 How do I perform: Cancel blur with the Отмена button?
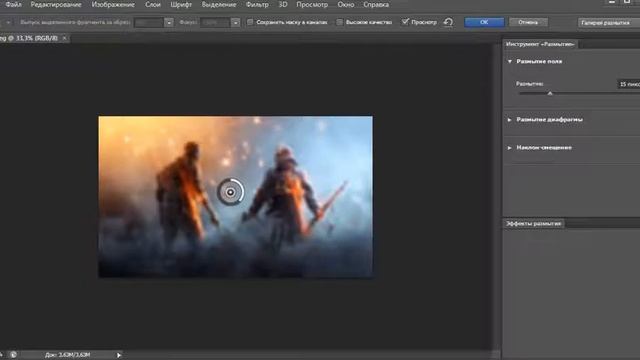[x=528, y=22]
